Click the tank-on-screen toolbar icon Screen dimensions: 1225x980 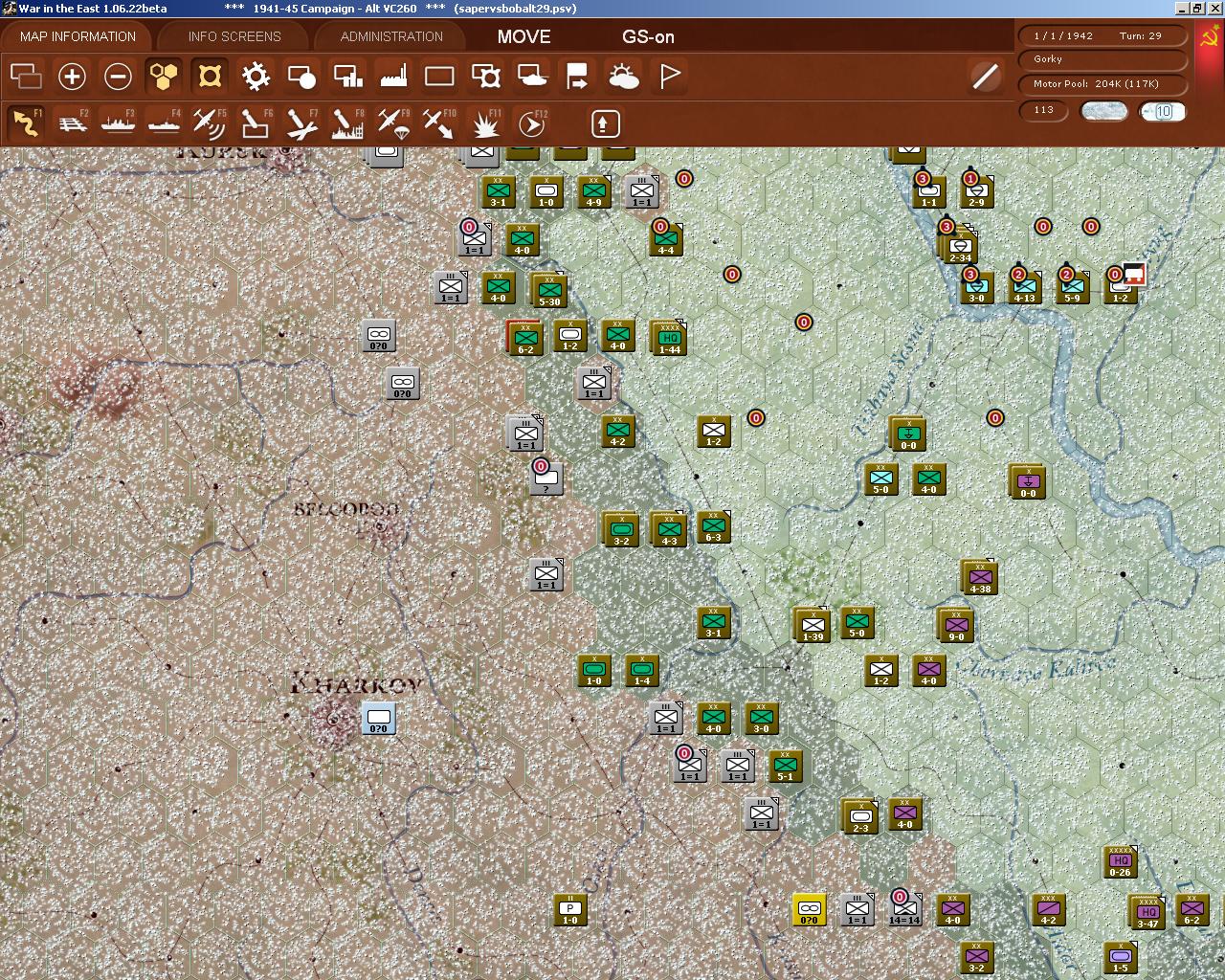(x=531, y=76)
